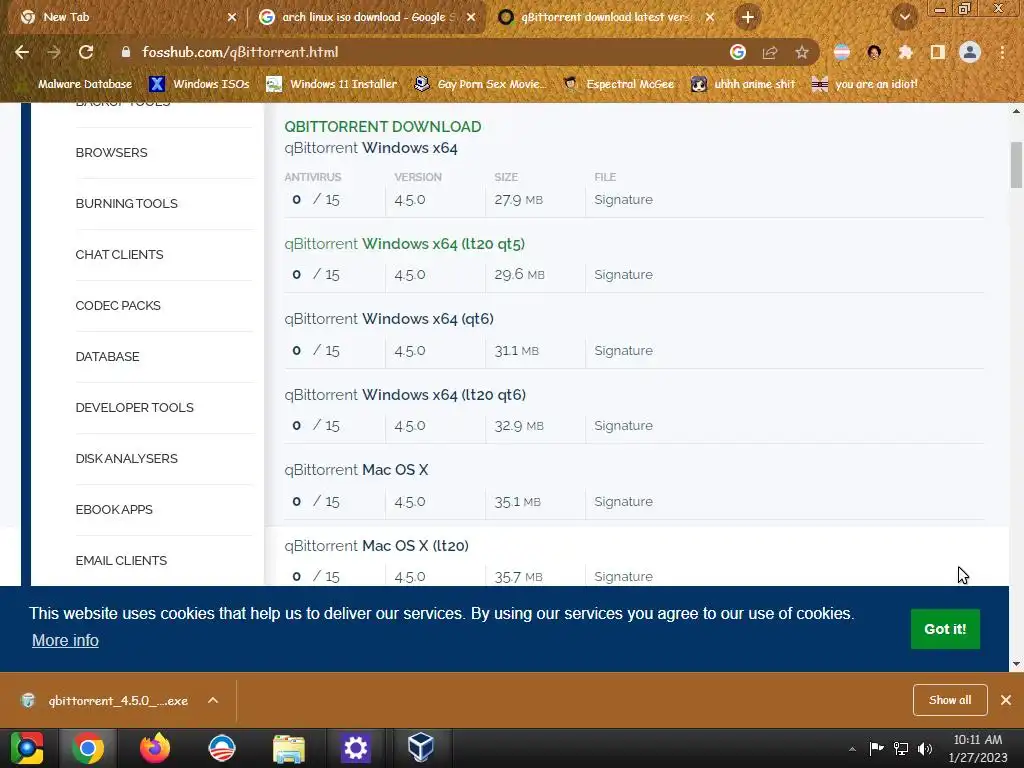Download qBittorrent Mac OS X (lt20)
This screenshot has height=768, width=1024.
(x=376, y=546)
